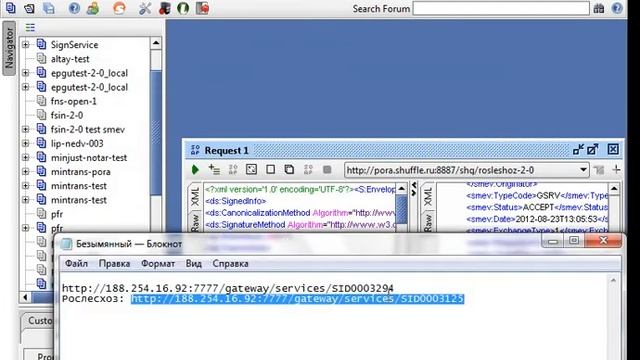Screen dimensions: 640x360
Task: Switch to Raw tab of response panel
Action: [427, 222]
